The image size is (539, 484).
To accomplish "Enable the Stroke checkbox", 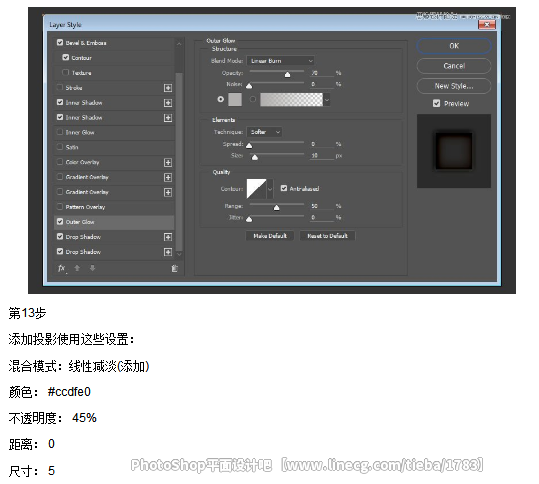I will click(60, 87).
